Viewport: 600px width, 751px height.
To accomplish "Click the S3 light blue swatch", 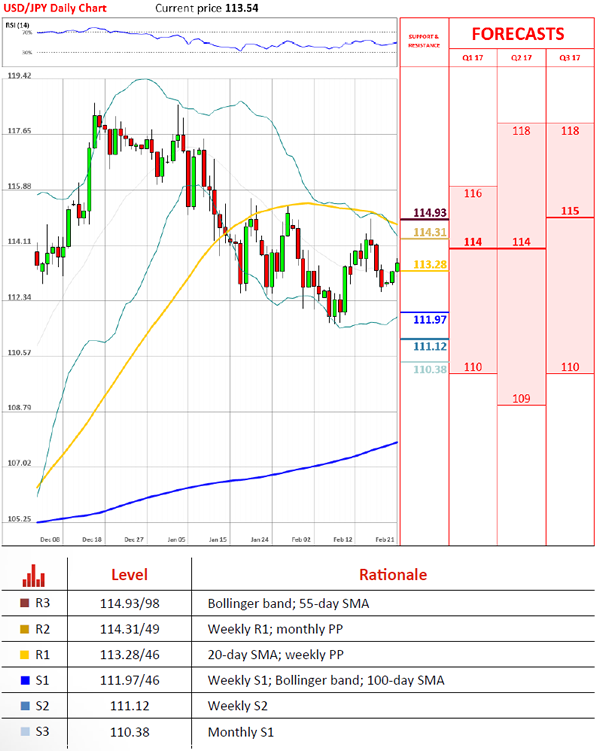I will [x=25, y=732].
